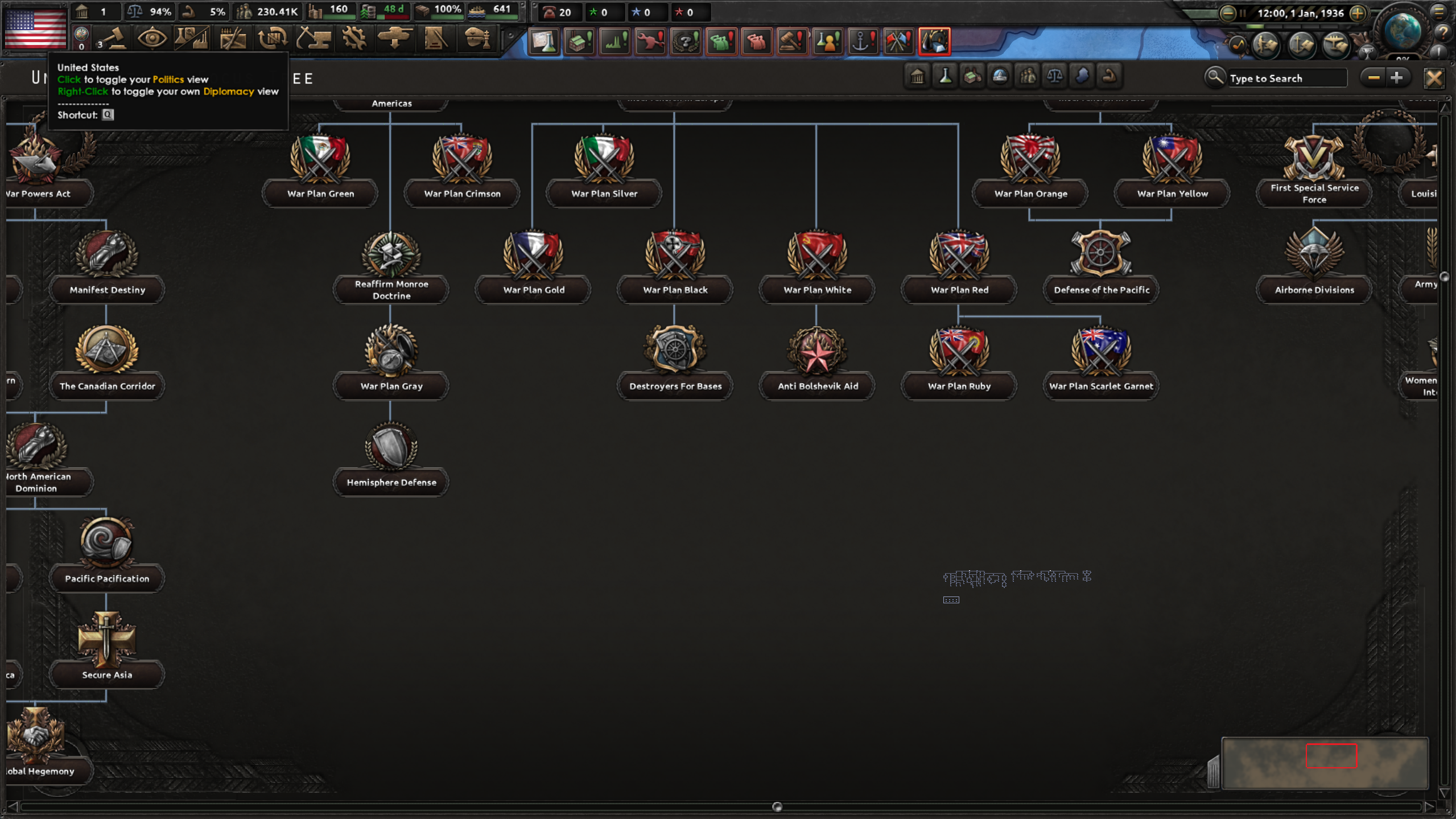
Task: Select the Destroyers For Bases focus
Action: [675, 362]
